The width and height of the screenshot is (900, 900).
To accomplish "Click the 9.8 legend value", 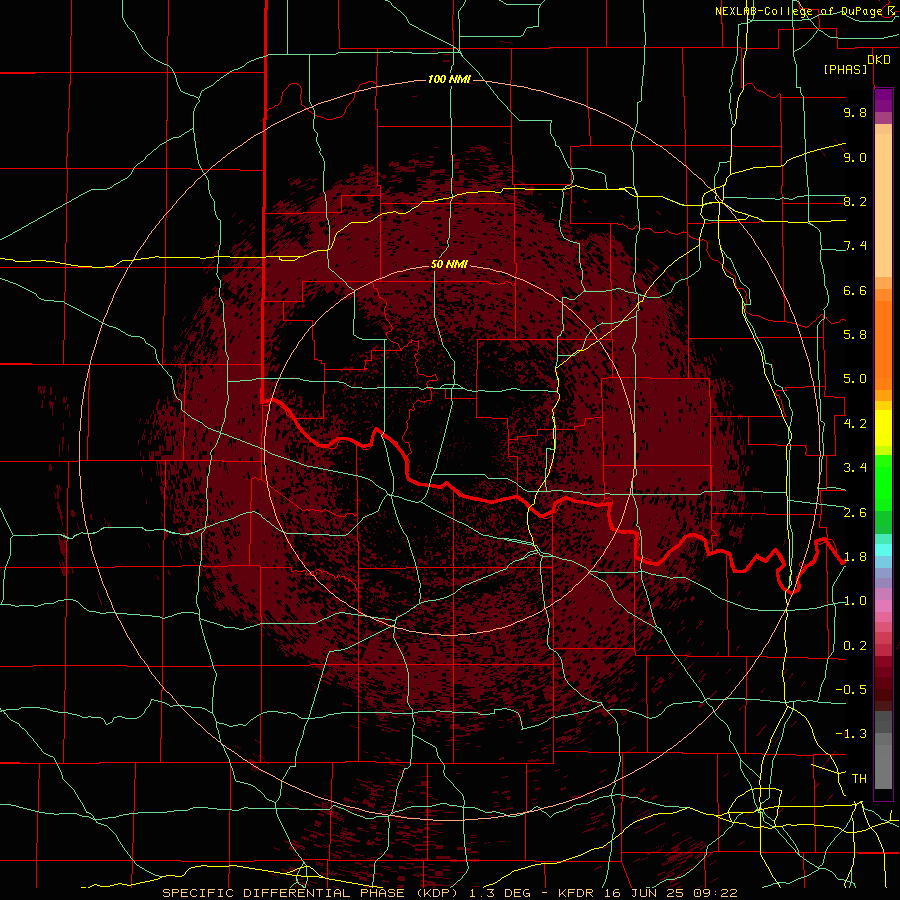I will point(855,112).
